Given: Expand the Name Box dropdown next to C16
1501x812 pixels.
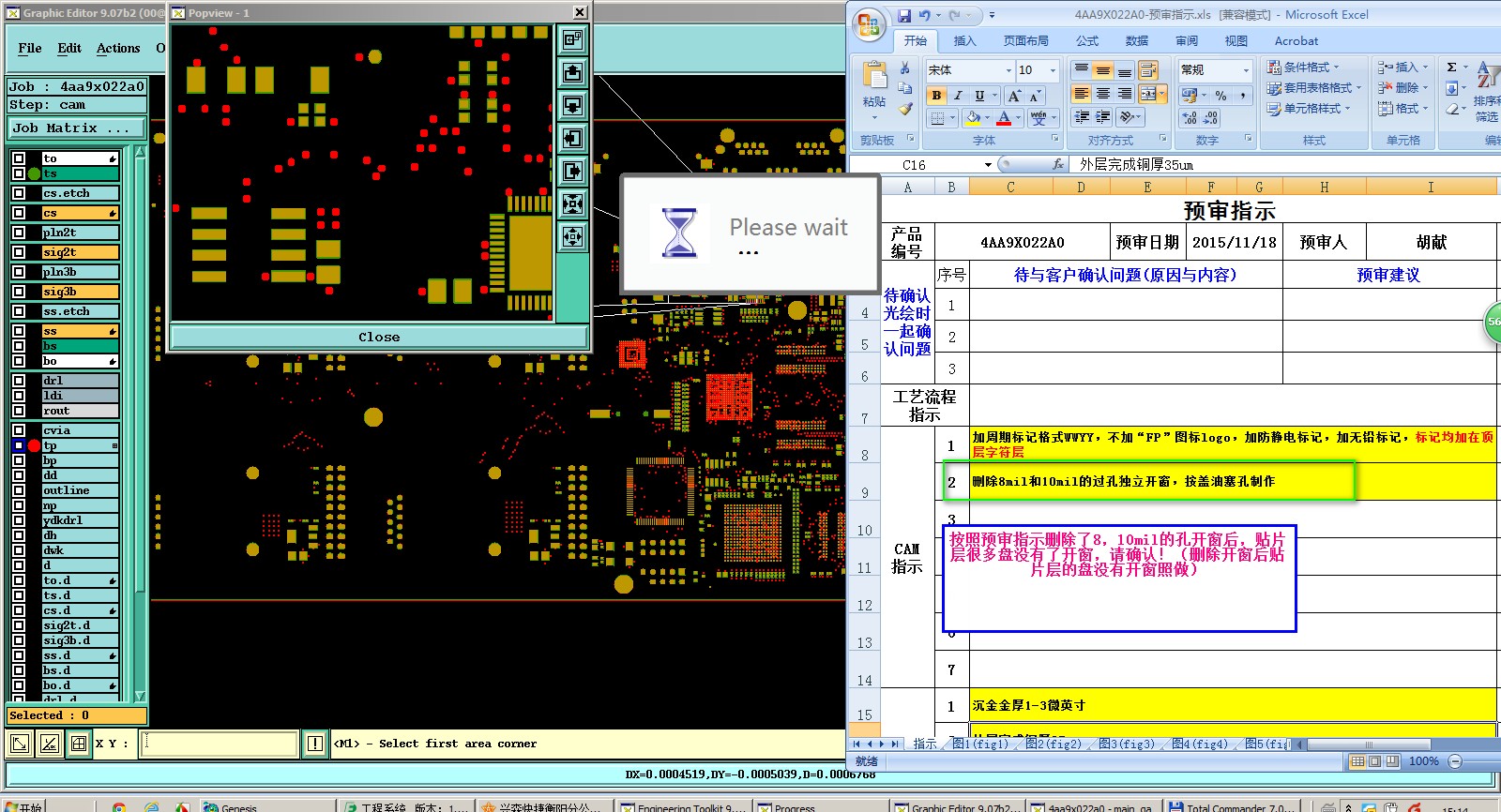Looking at the screenshot, I should [988, 165].
